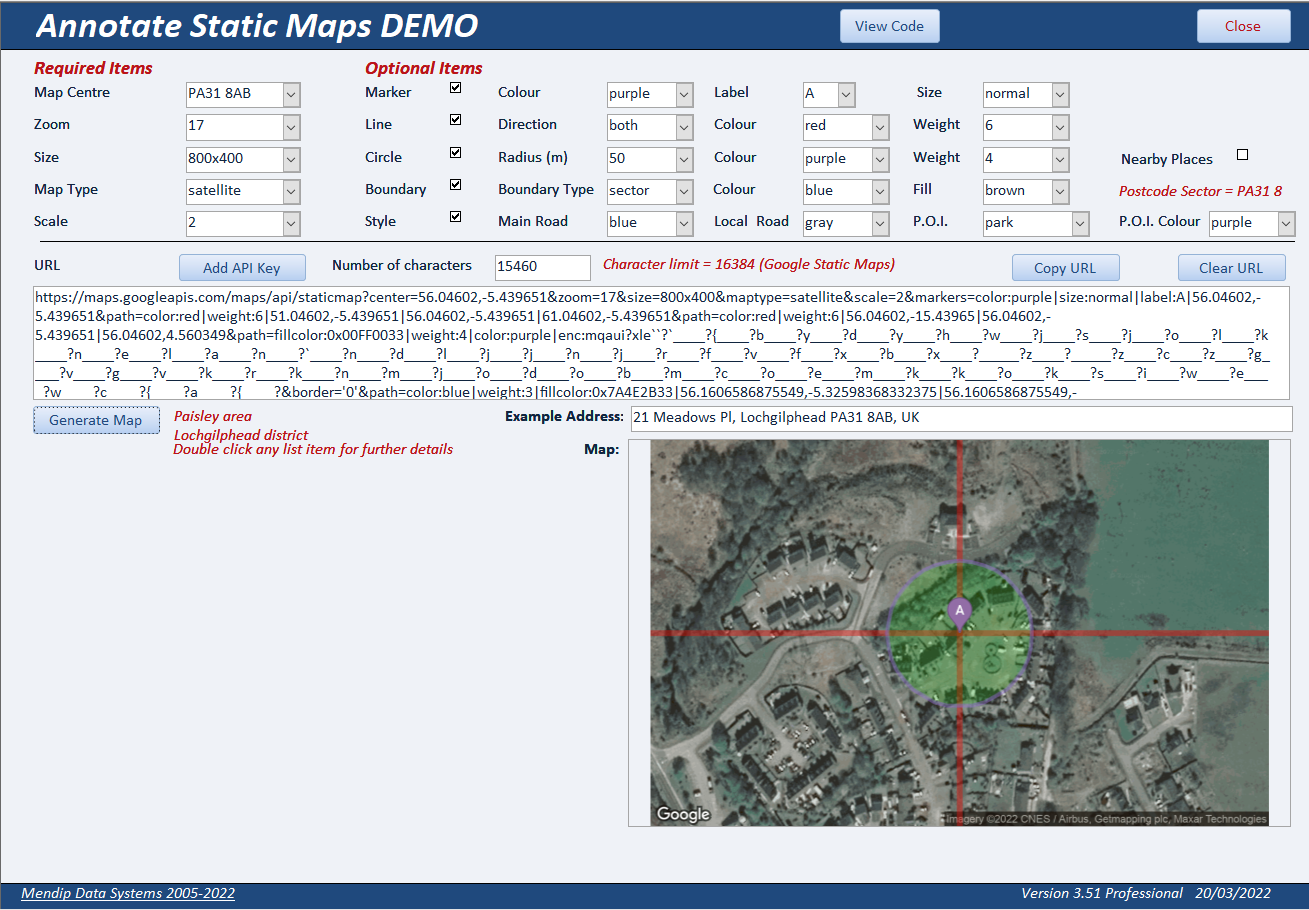Image resolution: width=1309 pixels, height=910 pixels.
Task: Open the Local Road gray dropdown
Action: 880,223
